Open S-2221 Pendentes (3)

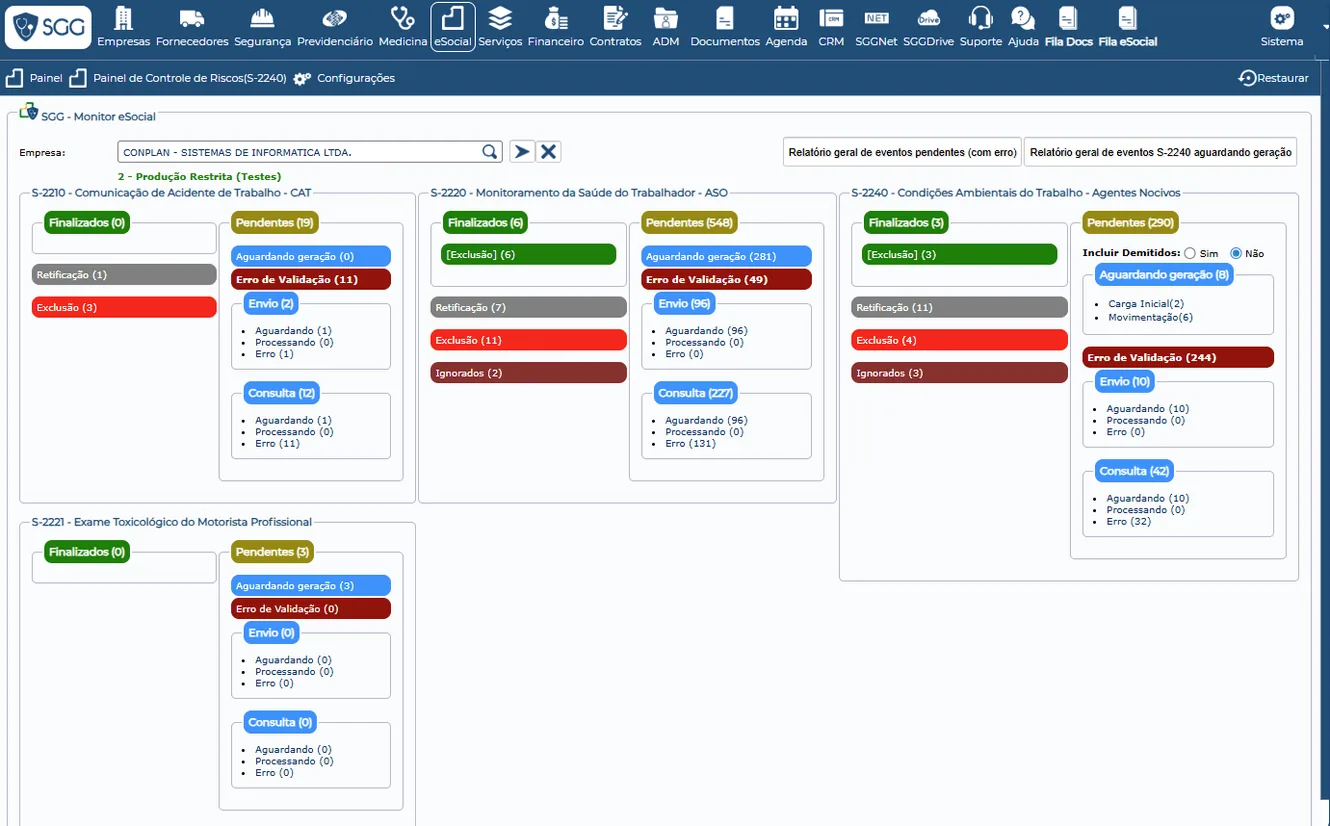[272, 551]
